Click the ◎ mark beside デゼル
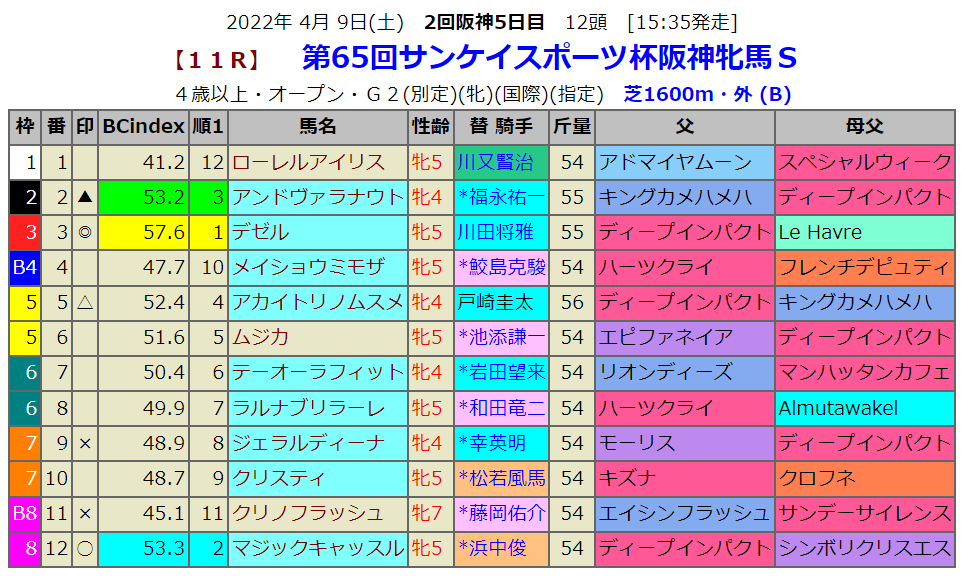Screen dimensions: 964x576 [85, 232]
